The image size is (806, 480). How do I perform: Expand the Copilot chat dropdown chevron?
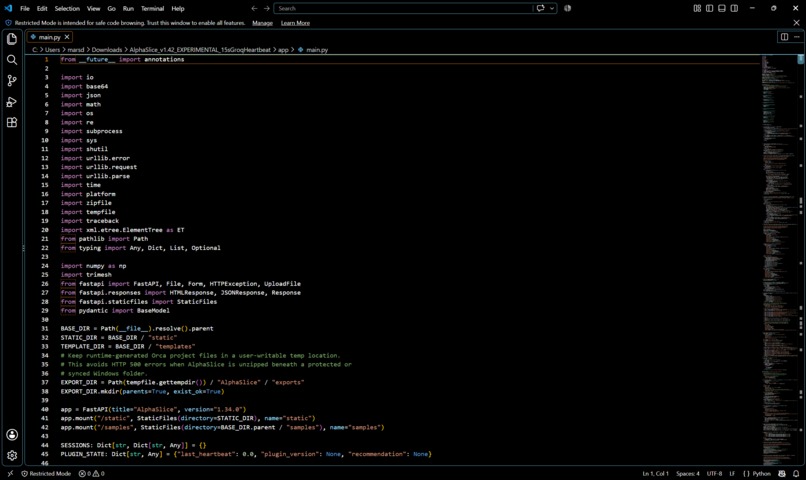[552, 8]
